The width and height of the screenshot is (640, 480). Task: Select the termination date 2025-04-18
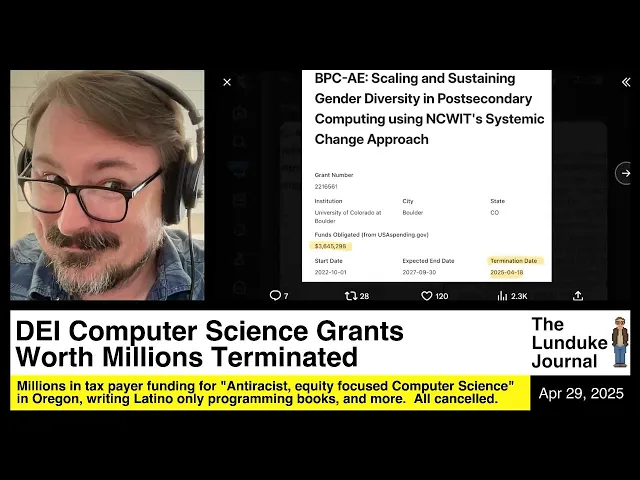507,272
